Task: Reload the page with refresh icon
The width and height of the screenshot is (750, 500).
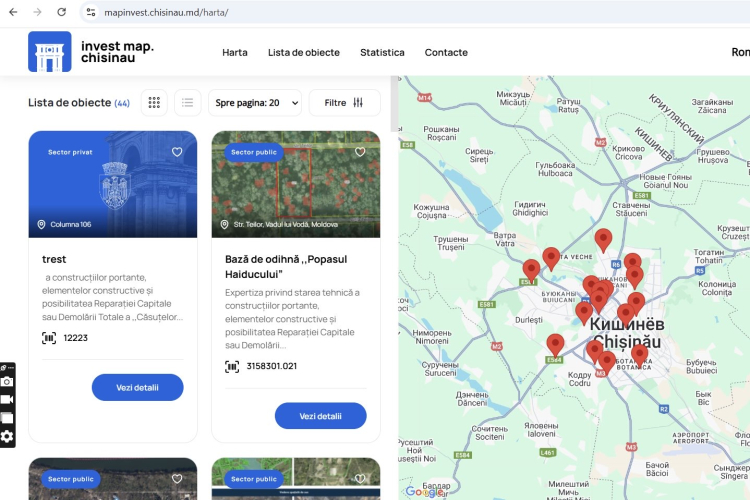Action: [61, 12]
